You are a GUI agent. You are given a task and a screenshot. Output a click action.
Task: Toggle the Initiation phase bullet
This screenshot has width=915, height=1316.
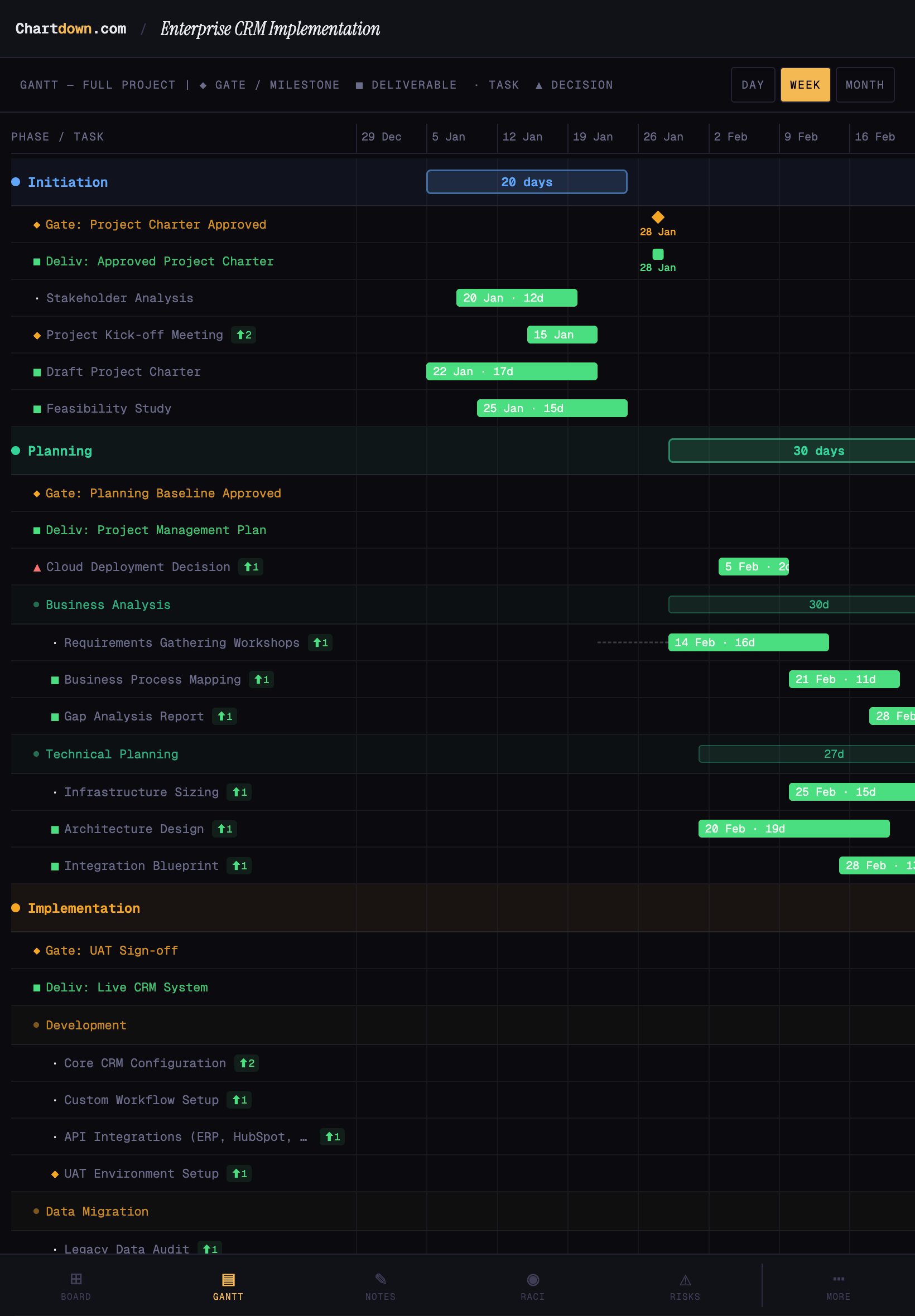pos(16,181)
